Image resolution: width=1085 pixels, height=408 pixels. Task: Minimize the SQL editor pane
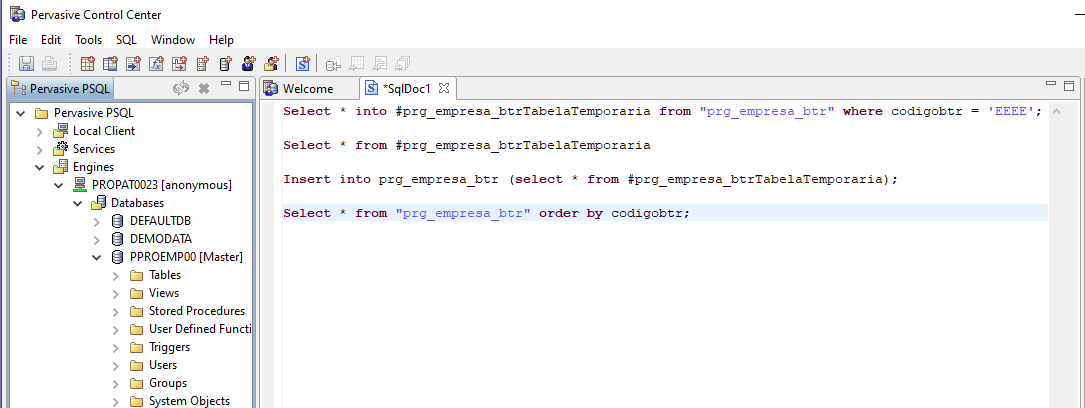tap(1052, 84)
